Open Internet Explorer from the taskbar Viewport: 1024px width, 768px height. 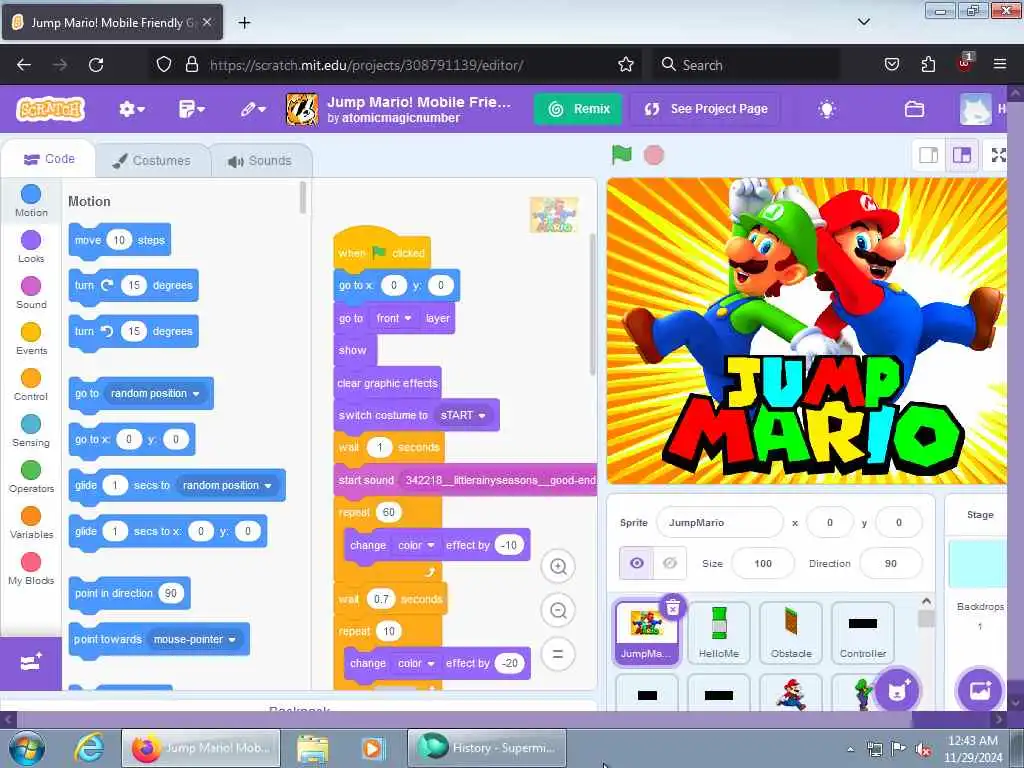click(89, 748)
